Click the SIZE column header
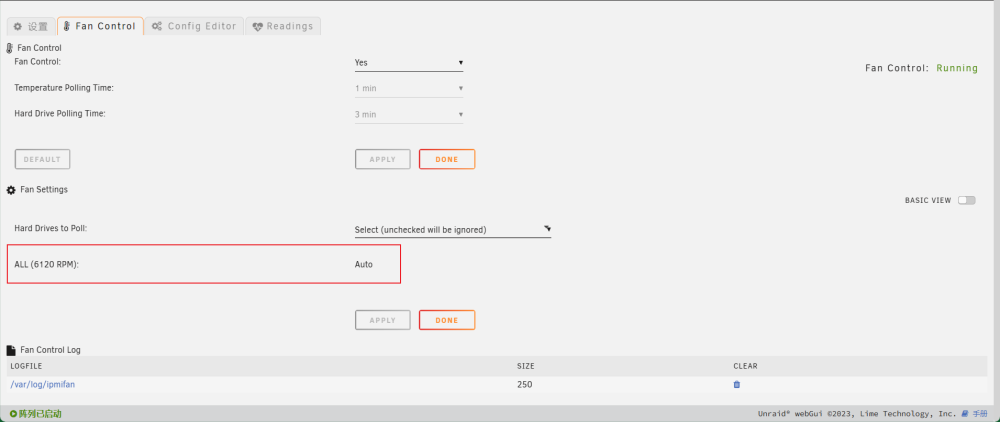The image size is (1000, 422). coord(526,366)
